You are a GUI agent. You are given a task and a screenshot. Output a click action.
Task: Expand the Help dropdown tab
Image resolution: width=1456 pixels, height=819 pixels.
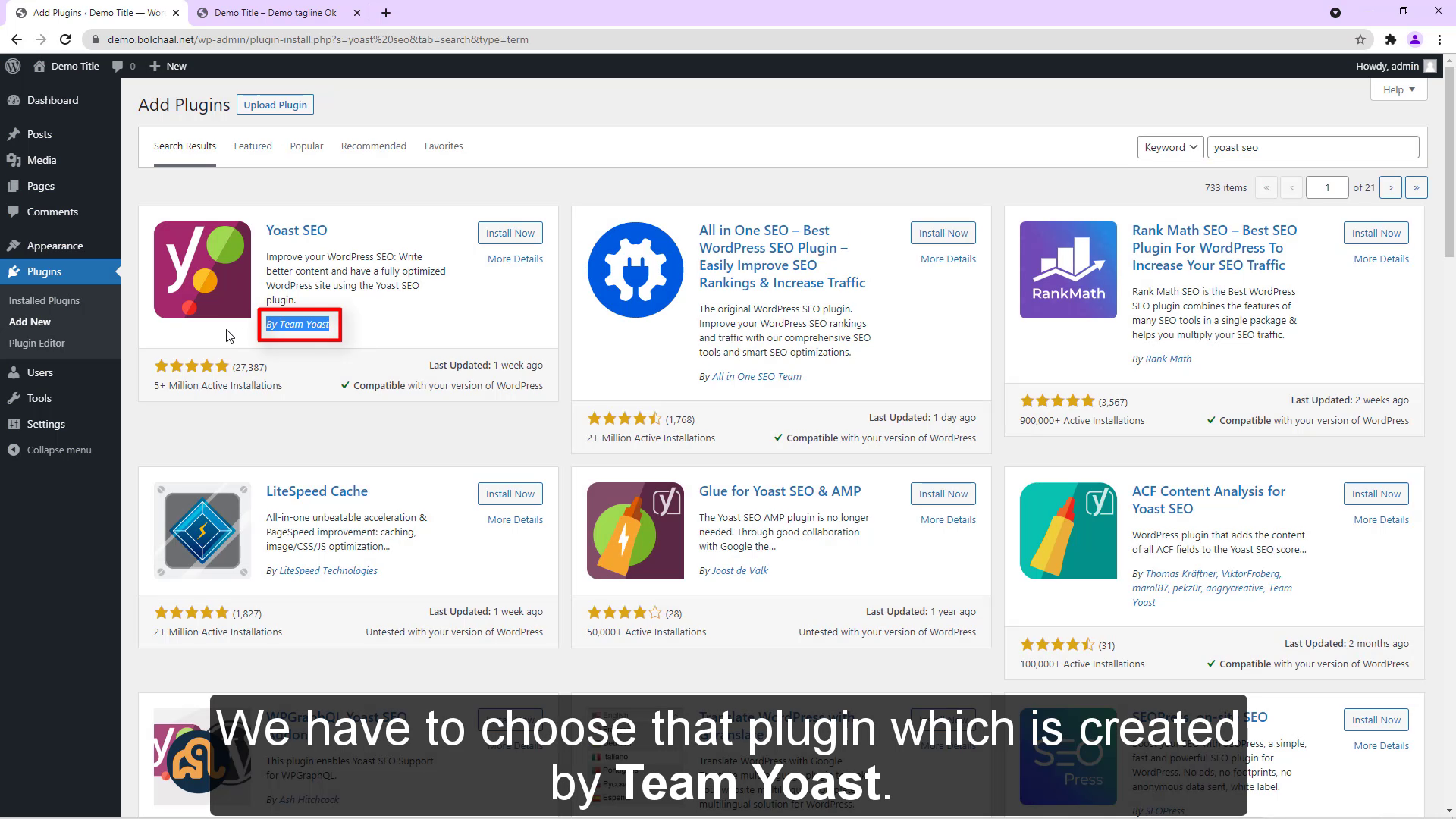1399,89
